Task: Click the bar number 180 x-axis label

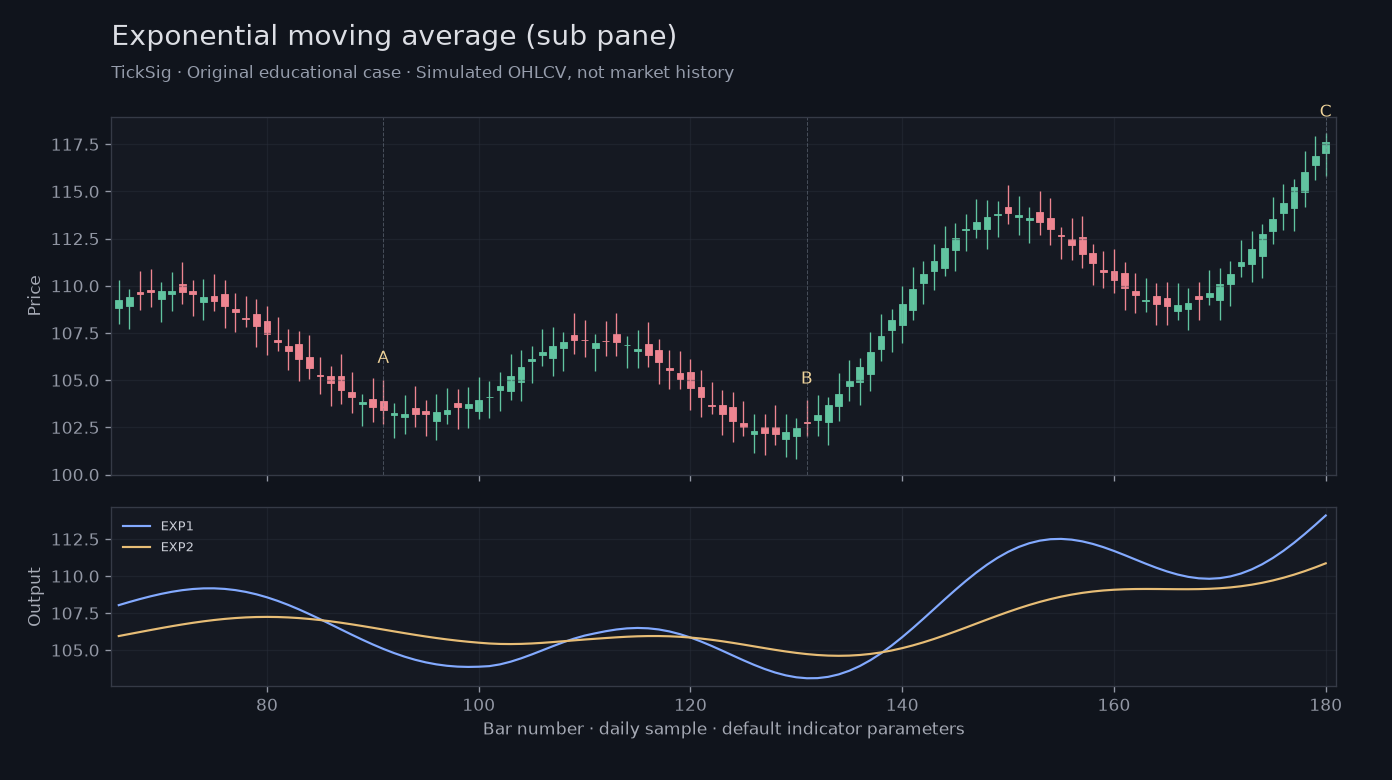Action: coord(1326,704)
